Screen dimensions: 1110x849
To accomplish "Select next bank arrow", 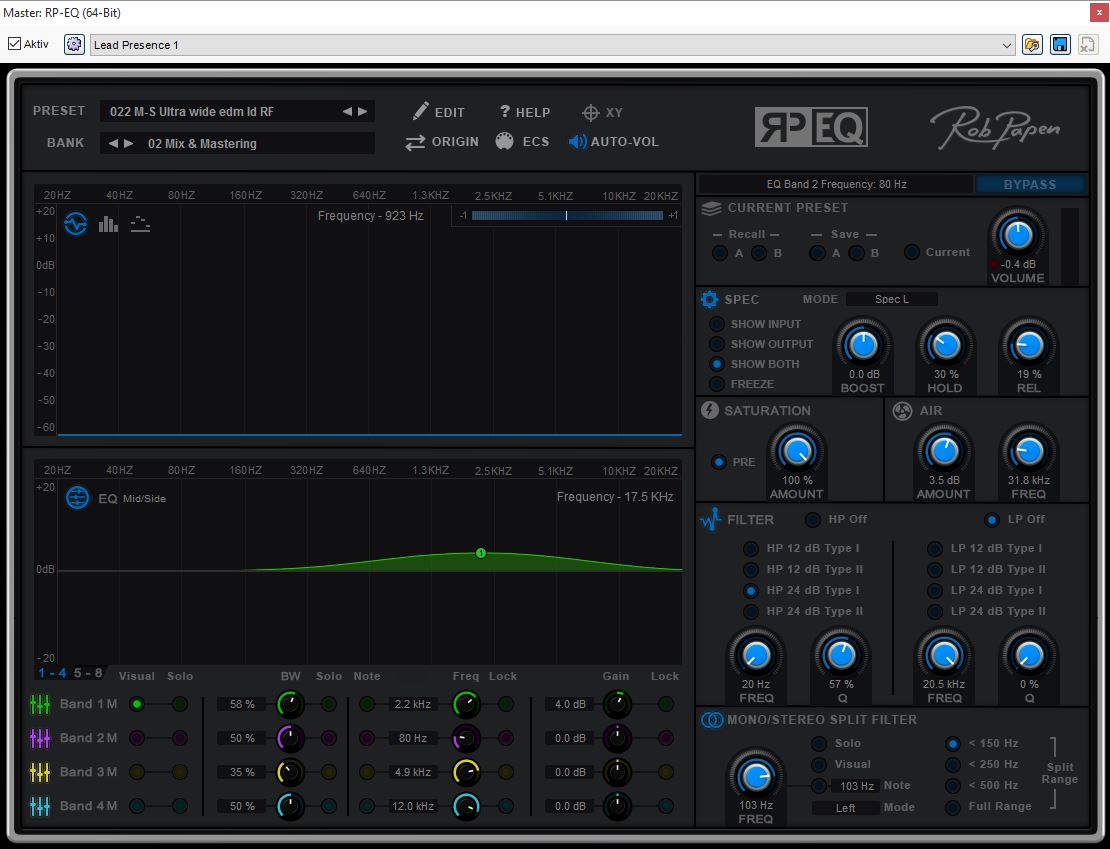I will [x=128, y=143].
